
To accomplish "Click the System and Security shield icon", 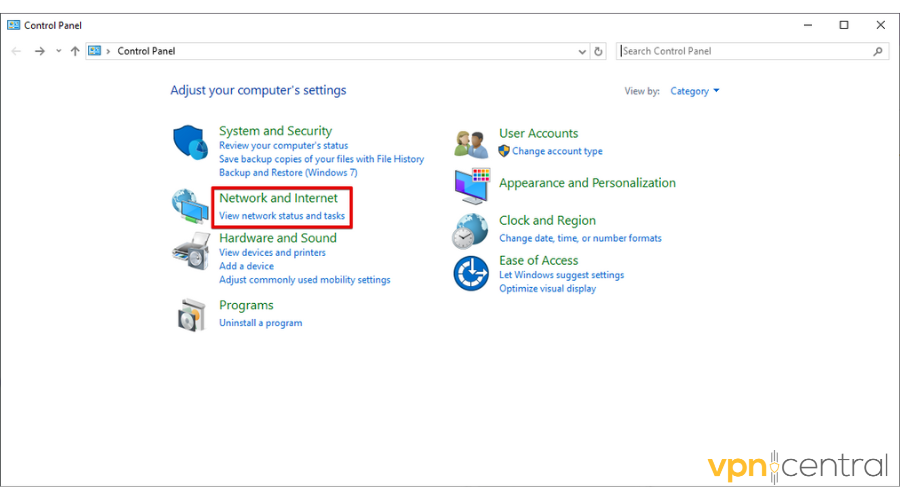I will pos(189,144).
